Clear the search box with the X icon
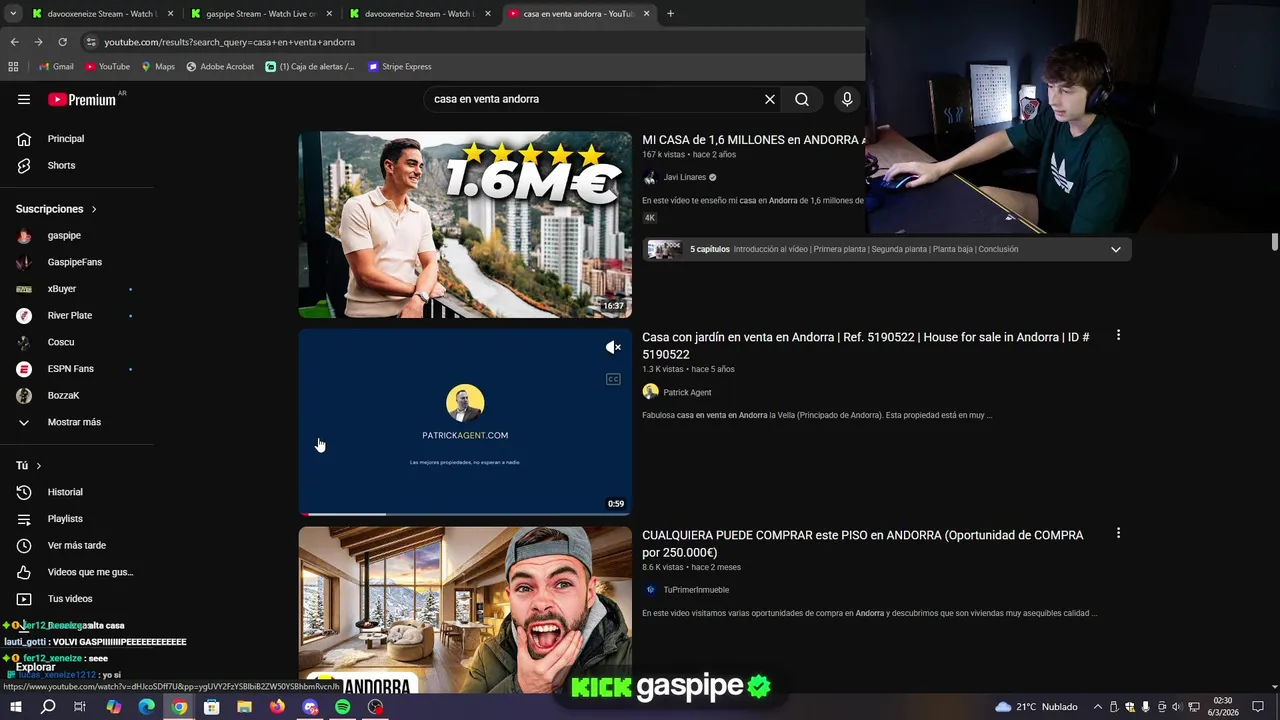 (x=770, y=99)
